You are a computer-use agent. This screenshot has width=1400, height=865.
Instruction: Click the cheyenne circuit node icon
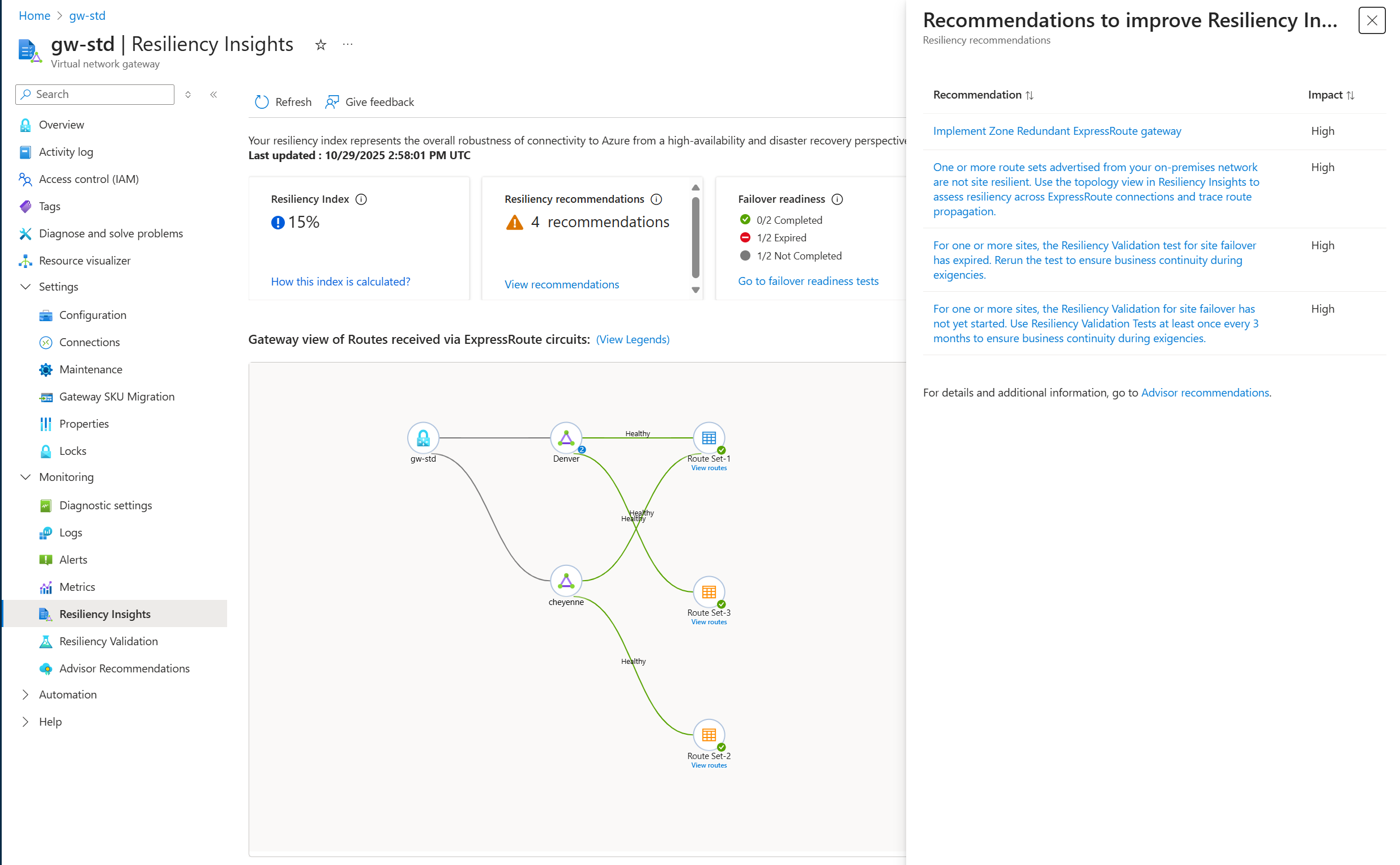point(566,581)
